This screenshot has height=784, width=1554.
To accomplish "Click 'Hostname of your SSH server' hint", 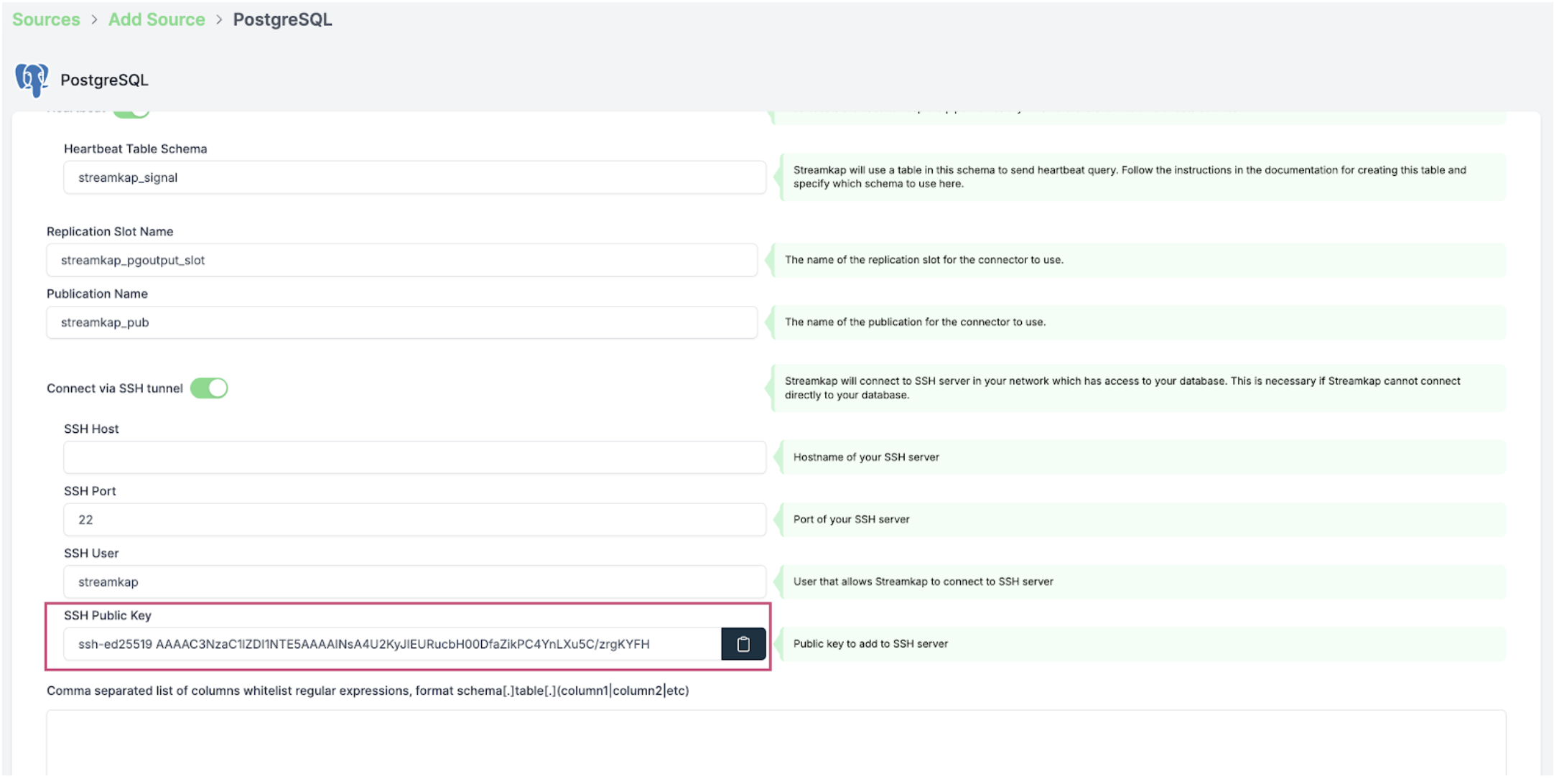I will pos(866,457).
